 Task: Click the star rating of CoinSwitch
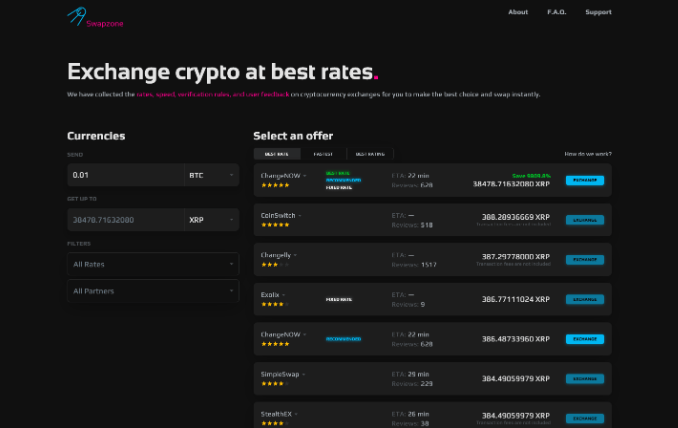pyautogui.click(x=275, y=225)
